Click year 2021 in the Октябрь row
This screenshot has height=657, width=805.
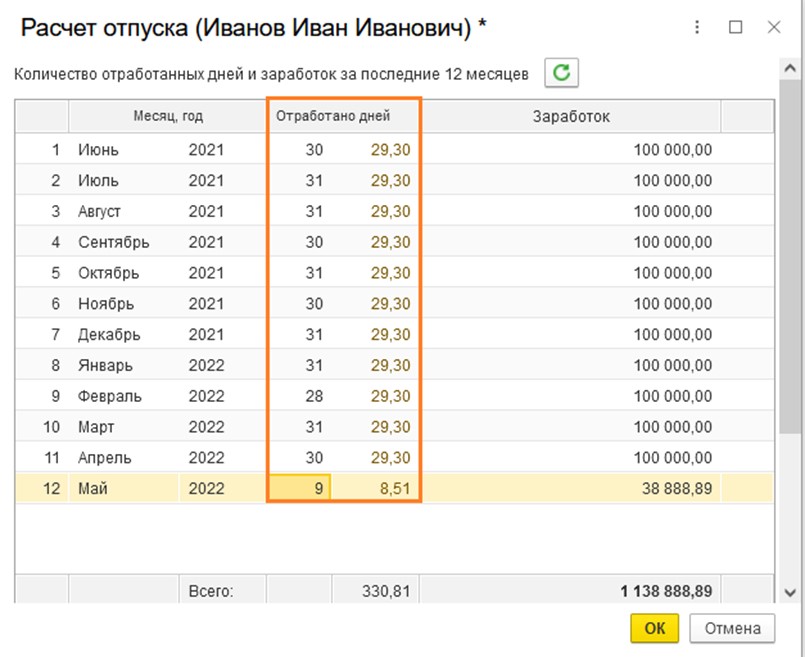(206, 273)
